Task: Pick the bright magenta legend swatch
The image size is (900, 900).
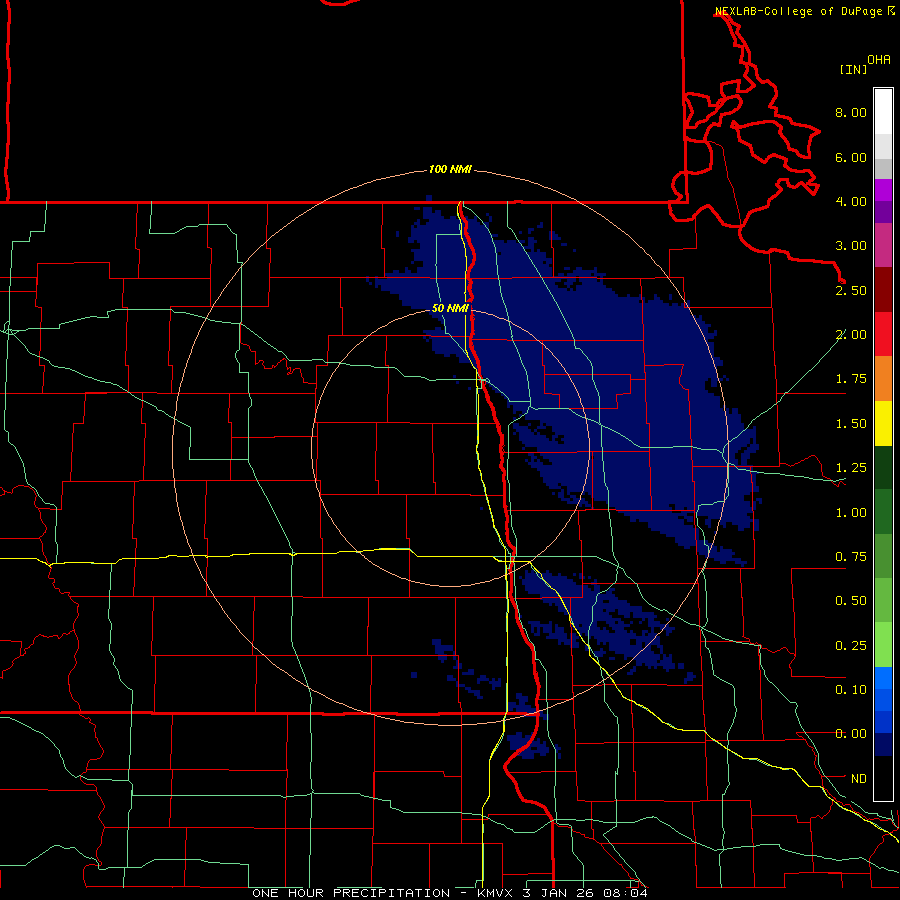Action: pos(883,190)
